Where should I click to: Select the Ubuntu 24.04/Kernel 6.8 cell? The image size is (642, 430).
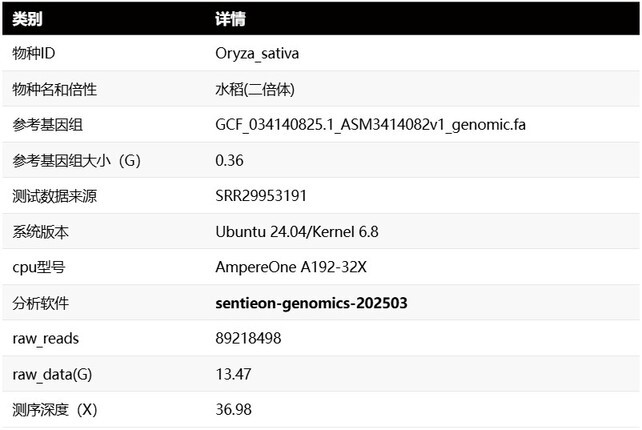[297, 232]
